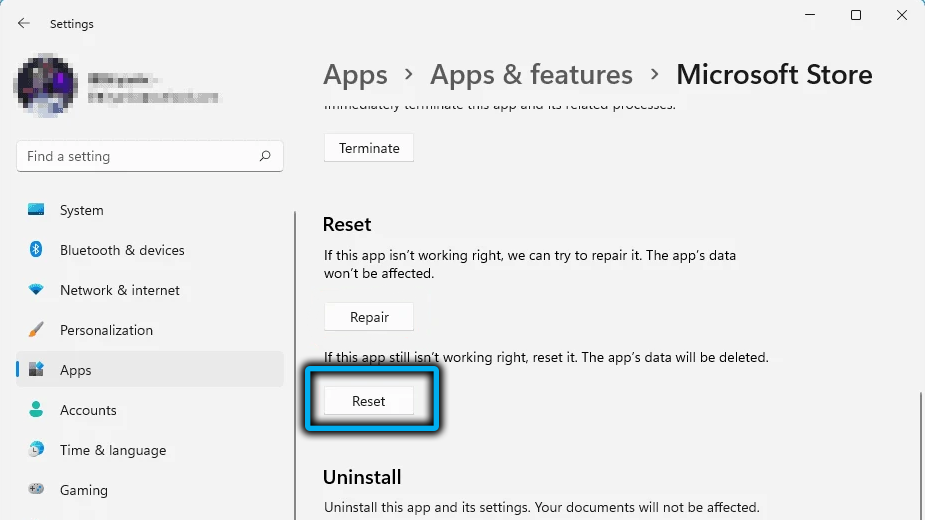Click the main content vertical scrollbar

(x=919, y=450)
